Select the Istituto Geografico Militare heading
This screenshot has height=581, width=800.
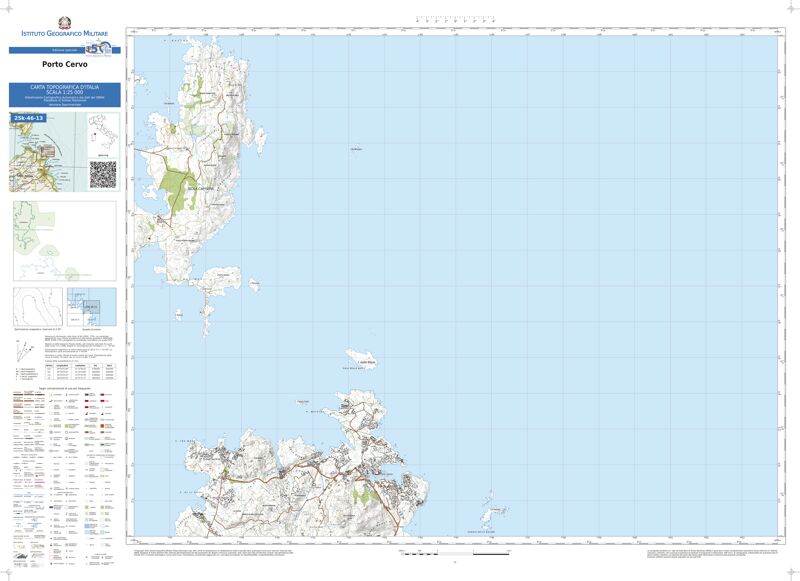[65, 35]
